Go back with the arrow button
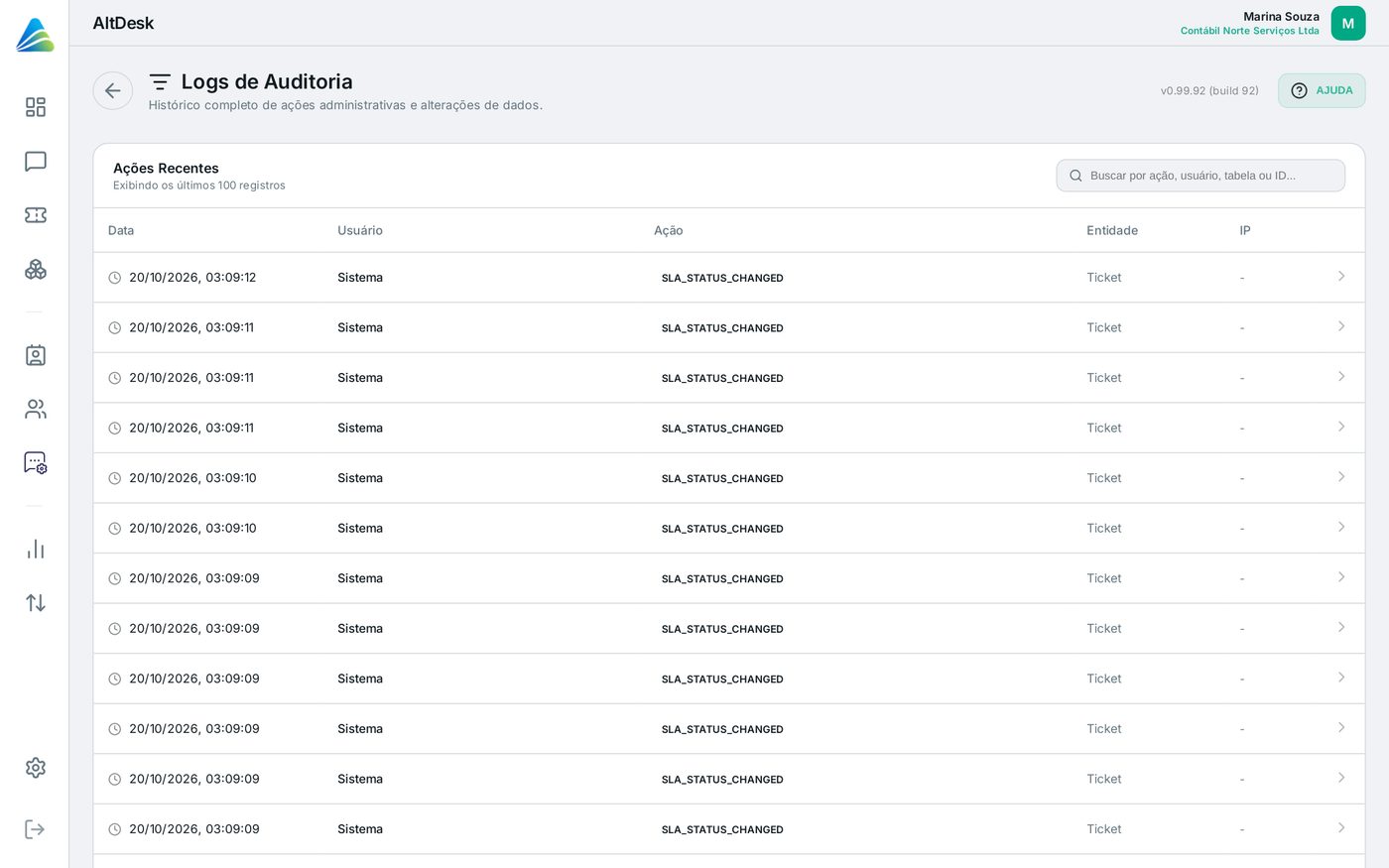1389x868 pixels. [x=113, y=91]
